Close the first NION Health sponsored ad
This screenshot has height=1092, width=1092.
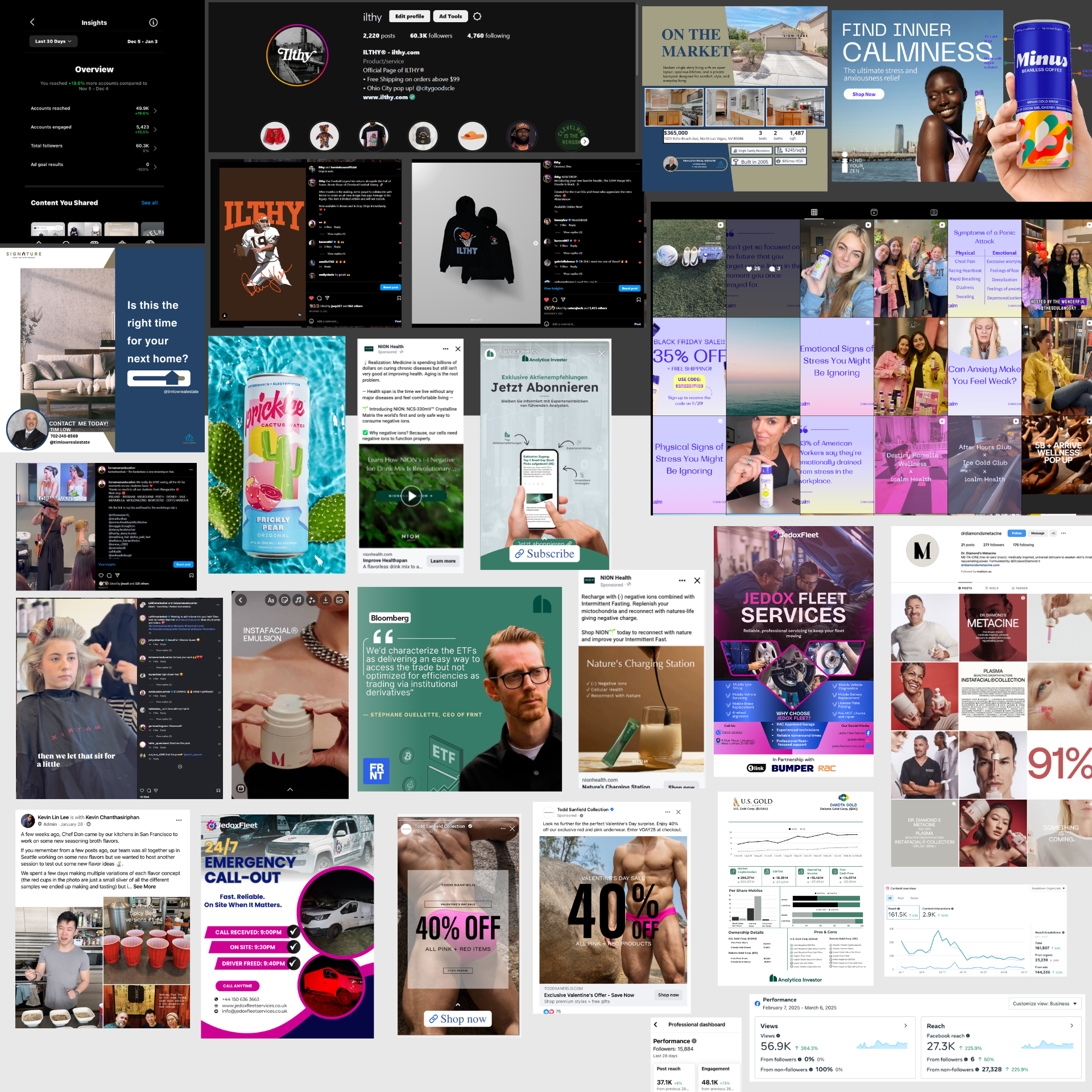click(x=458, y=349)
